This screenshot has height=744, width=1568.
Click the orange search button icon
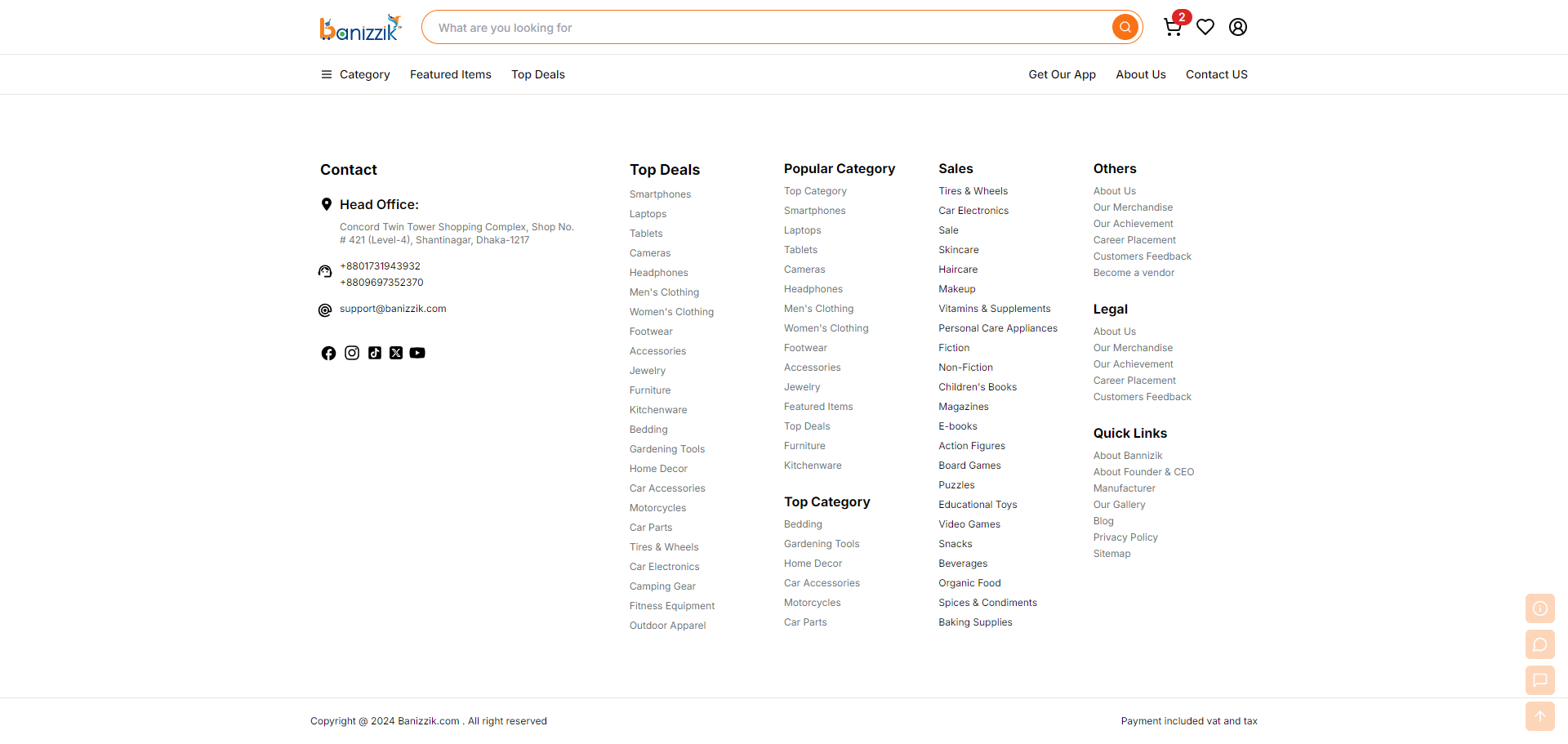1125,27
